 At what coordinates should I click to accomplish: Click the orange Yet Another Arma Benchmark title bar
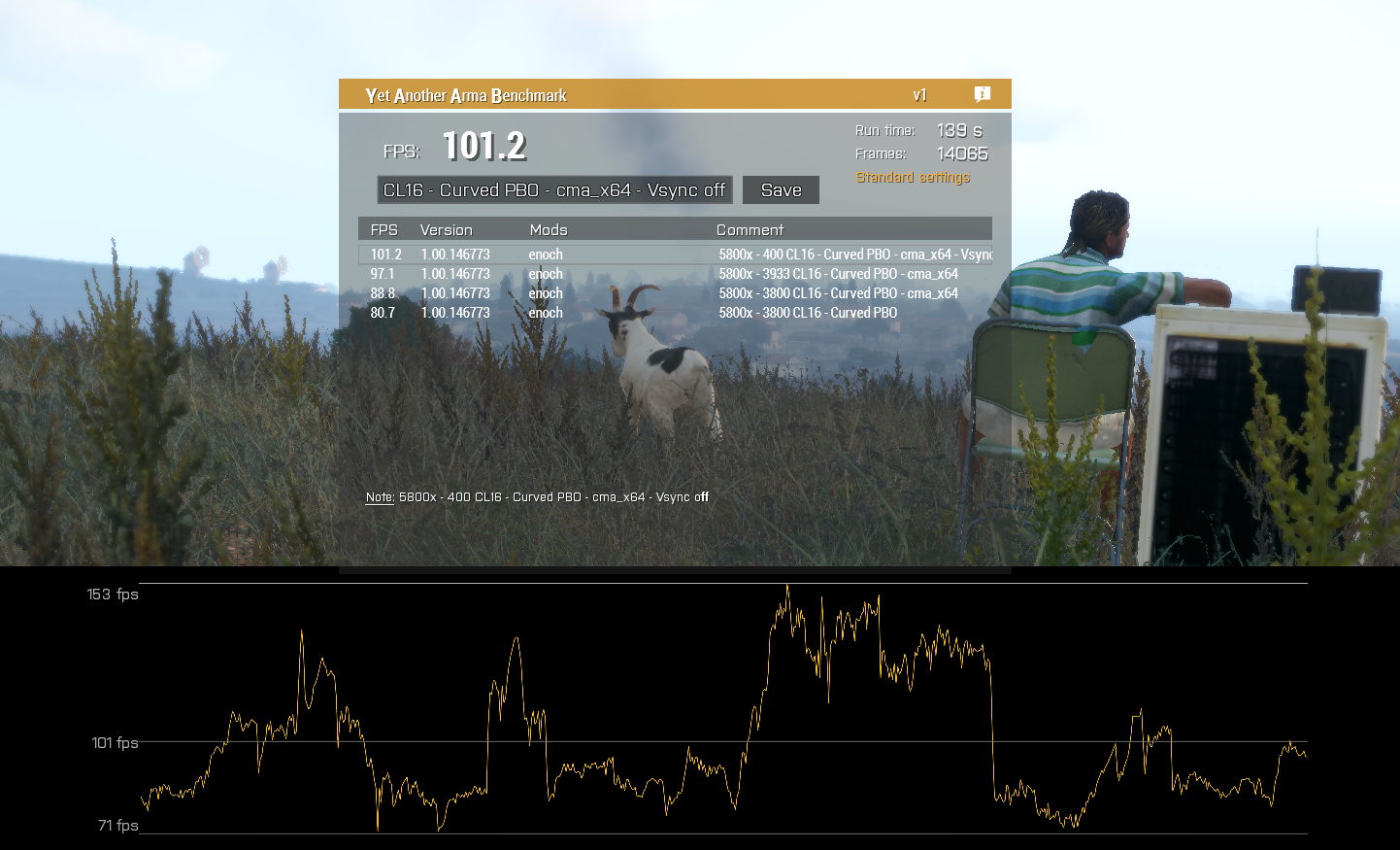pyautogui.click(x=583, y=94)
